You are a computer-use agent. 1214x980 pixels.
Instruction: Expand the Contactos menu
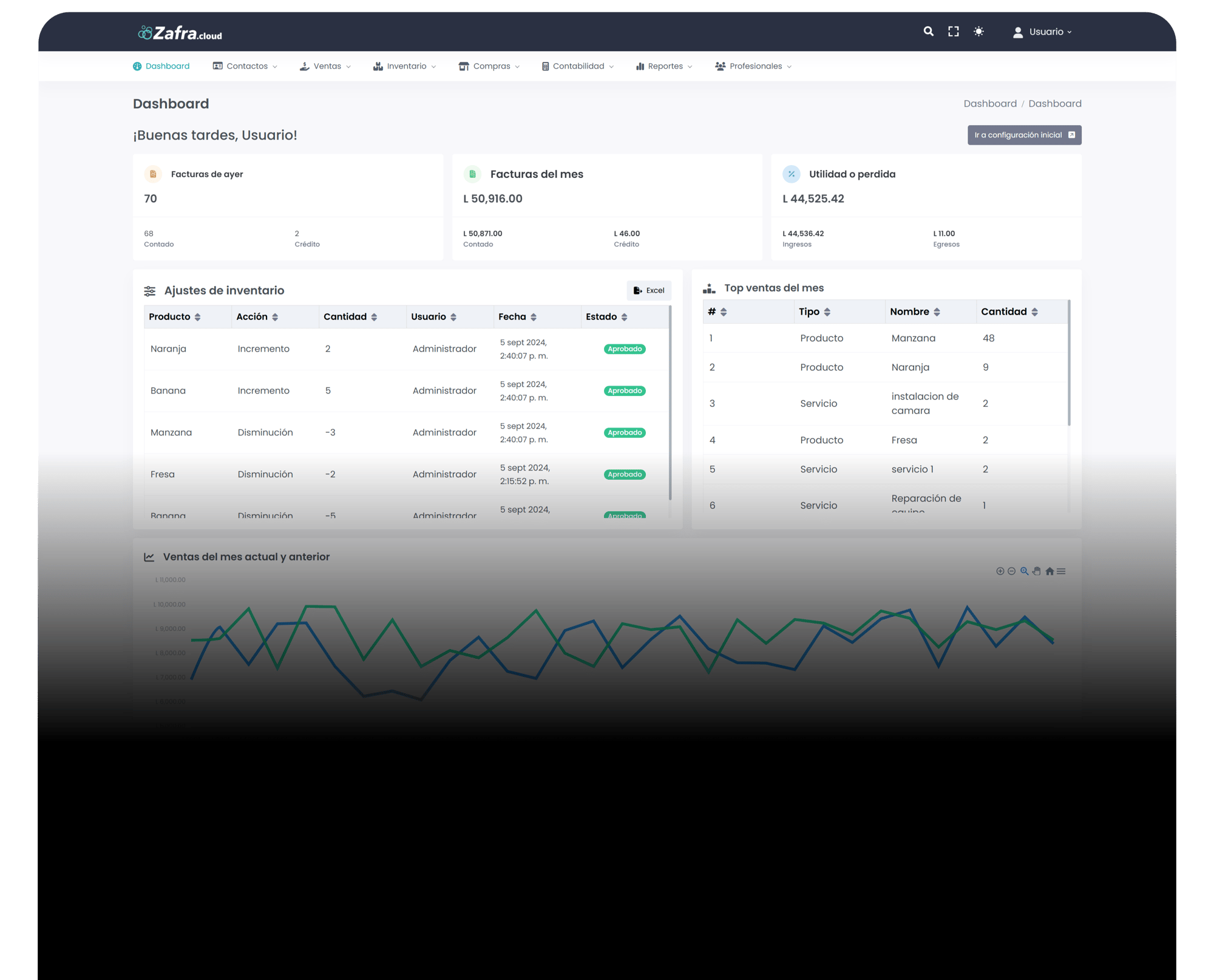(245, 66)
